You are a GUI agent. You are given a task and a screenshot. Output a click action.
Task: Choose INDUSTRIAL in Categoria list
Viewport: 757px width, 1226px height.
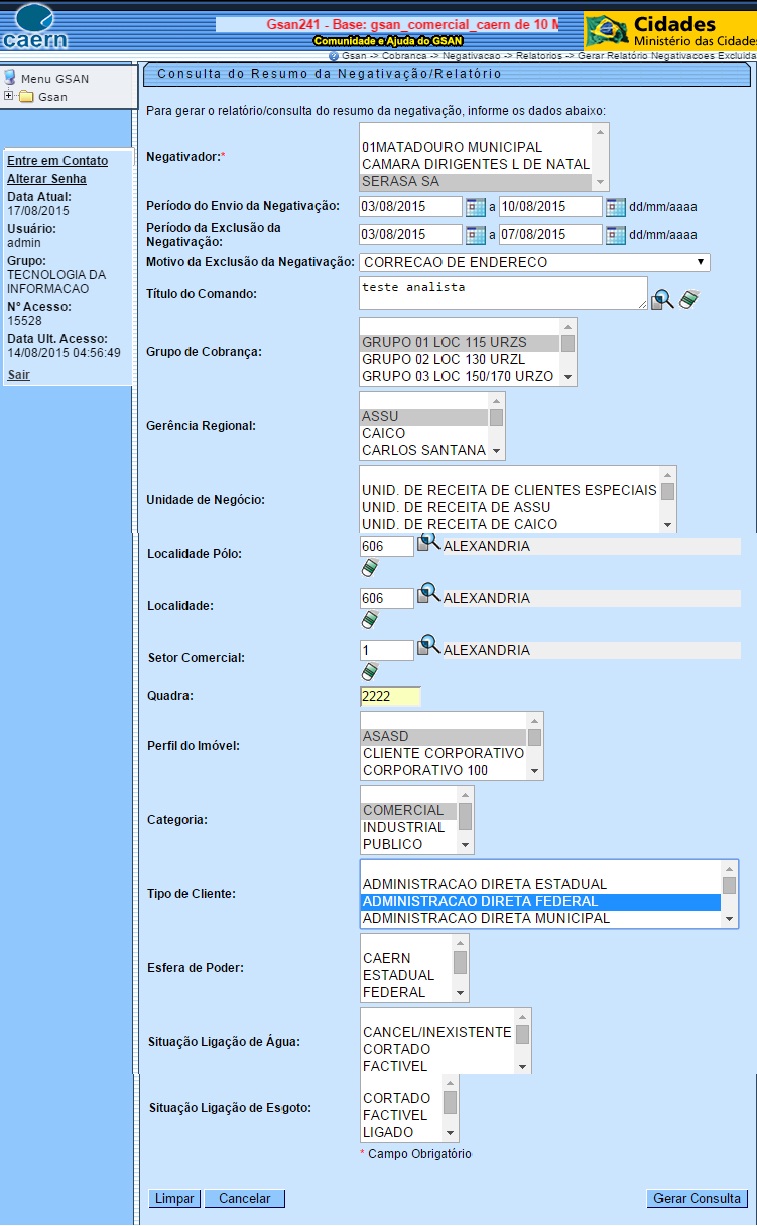click(x=404, y=827)
